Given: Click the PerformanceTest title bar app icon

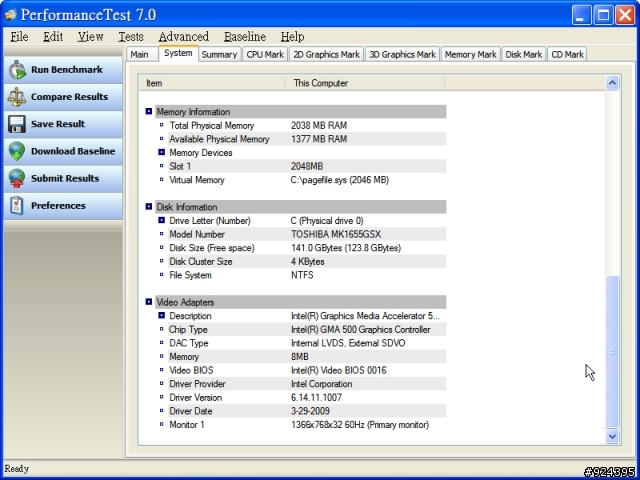Looking at the screenshot, I should click(10, 15).
